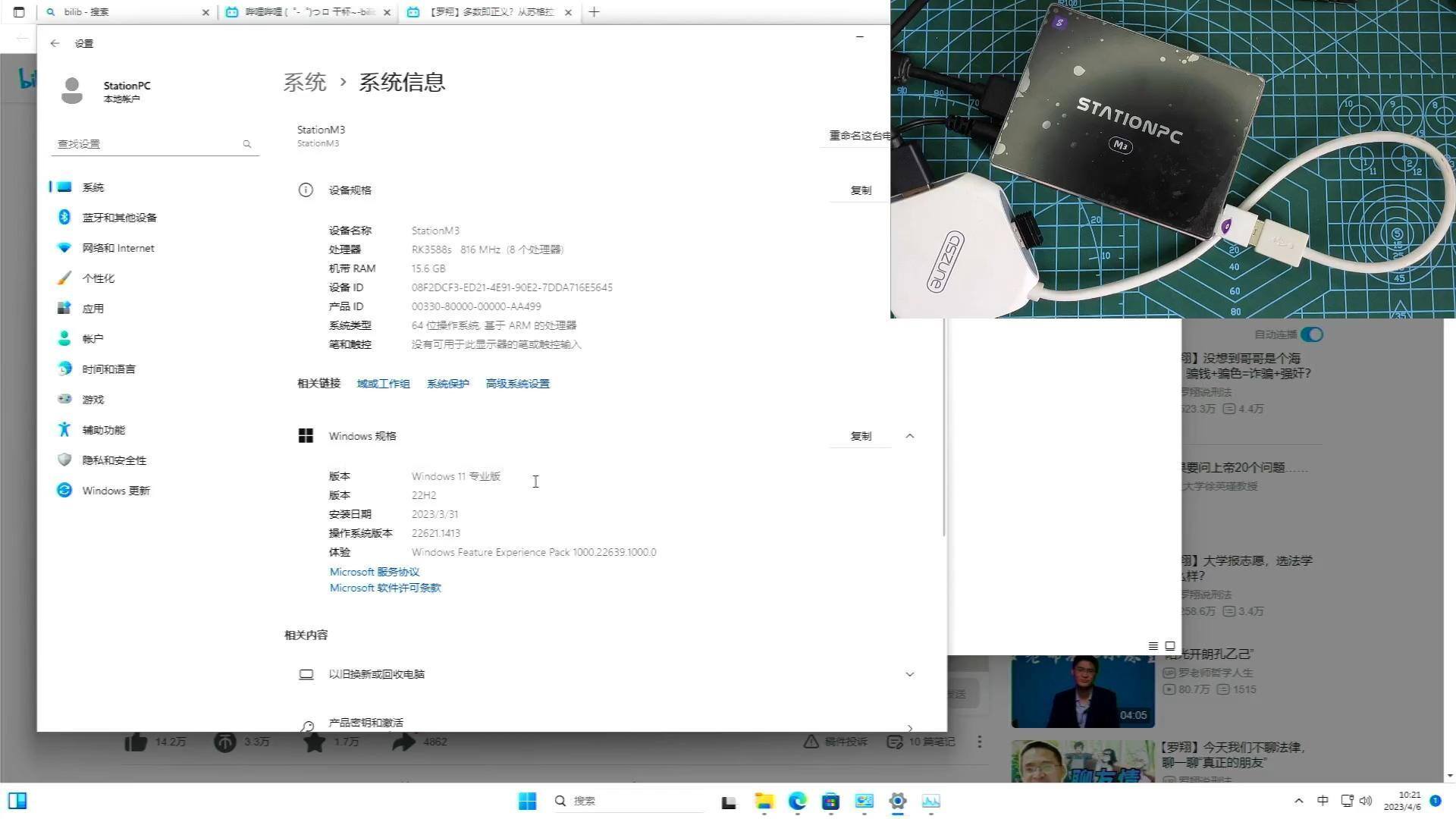Screen dimensions: 1456x819
Task: Open 蓝牙和其他设备 settings
Action: click(x=155, y=218)
